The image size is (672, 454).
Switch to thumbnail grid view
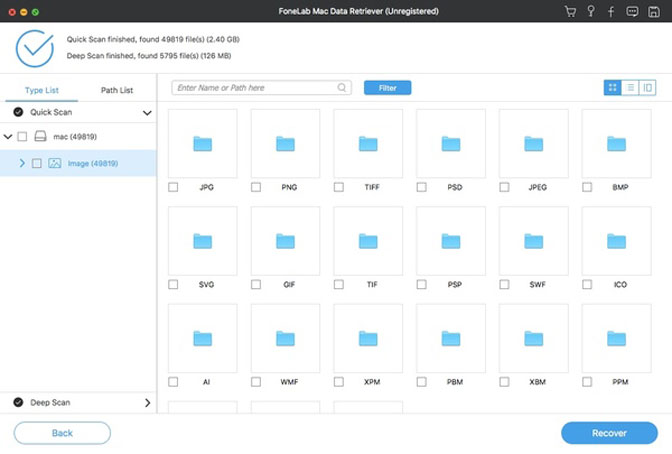click(612, 87)
